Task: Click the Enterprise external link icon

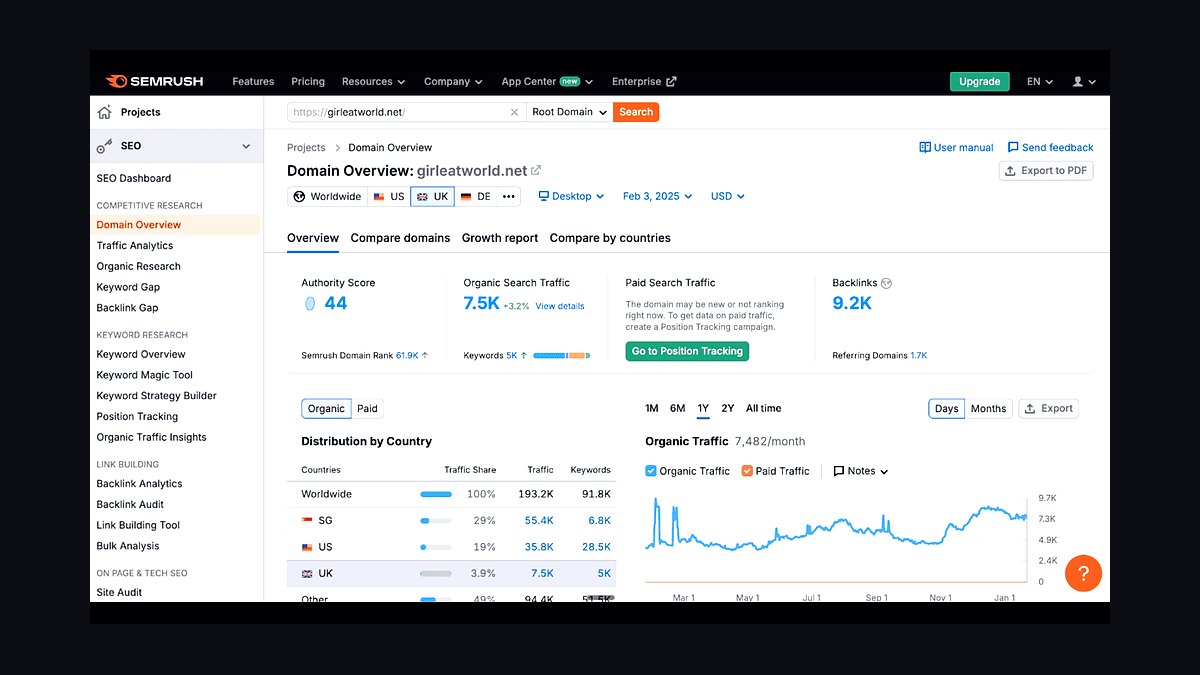Action: pyautogui.click(x=671, y=81)
